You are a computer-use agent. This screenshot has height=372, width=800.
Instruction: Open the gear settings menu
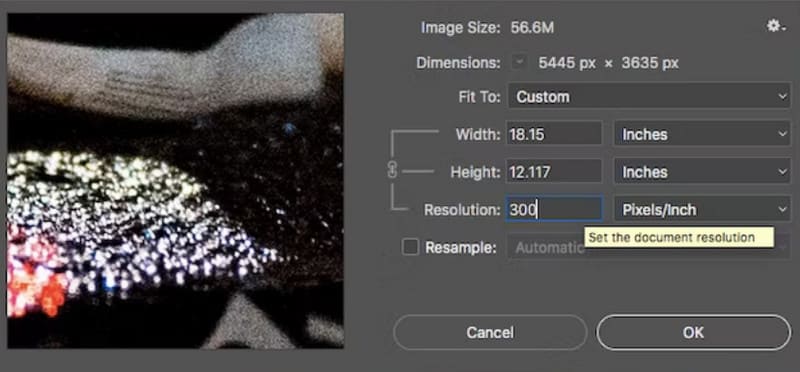[x=776, y=26]
